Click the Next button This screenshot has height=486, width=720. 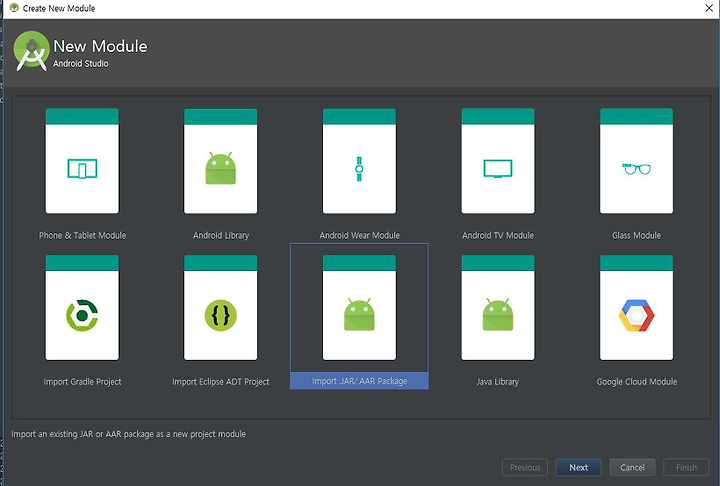[x=579, y=467]
